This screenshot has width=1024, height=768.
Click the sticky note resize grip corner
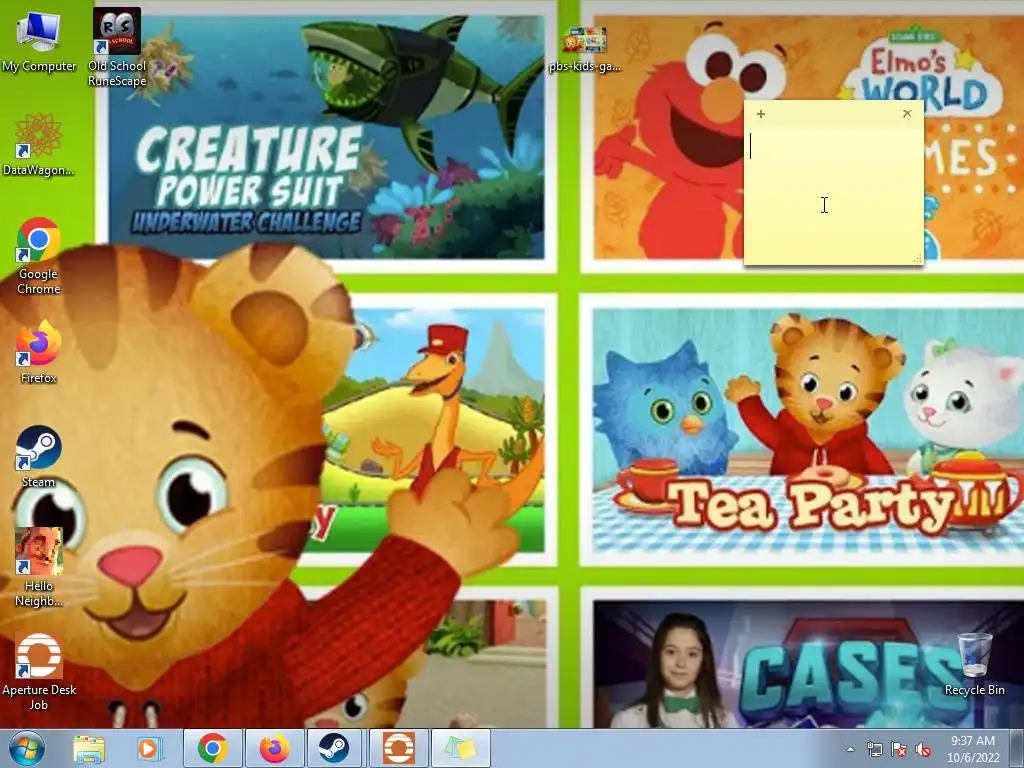point(917,259)
